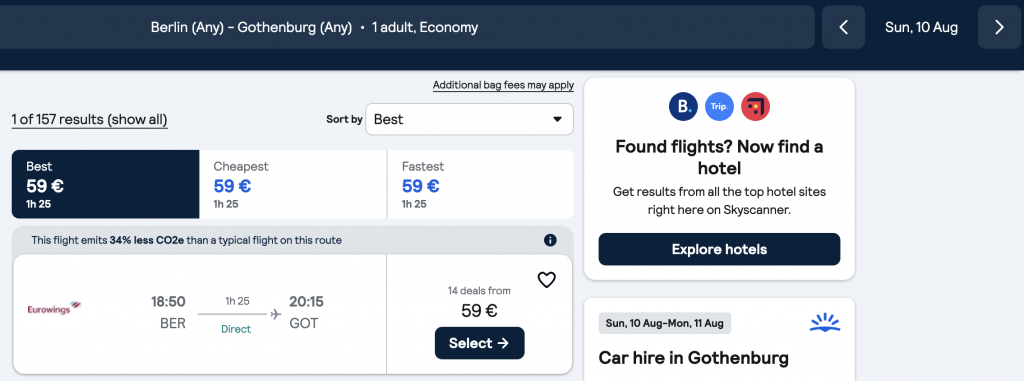Switch to the Cheapest tab
The width and height of the screenshot is (1024, 381).
[x=293, y=184]
